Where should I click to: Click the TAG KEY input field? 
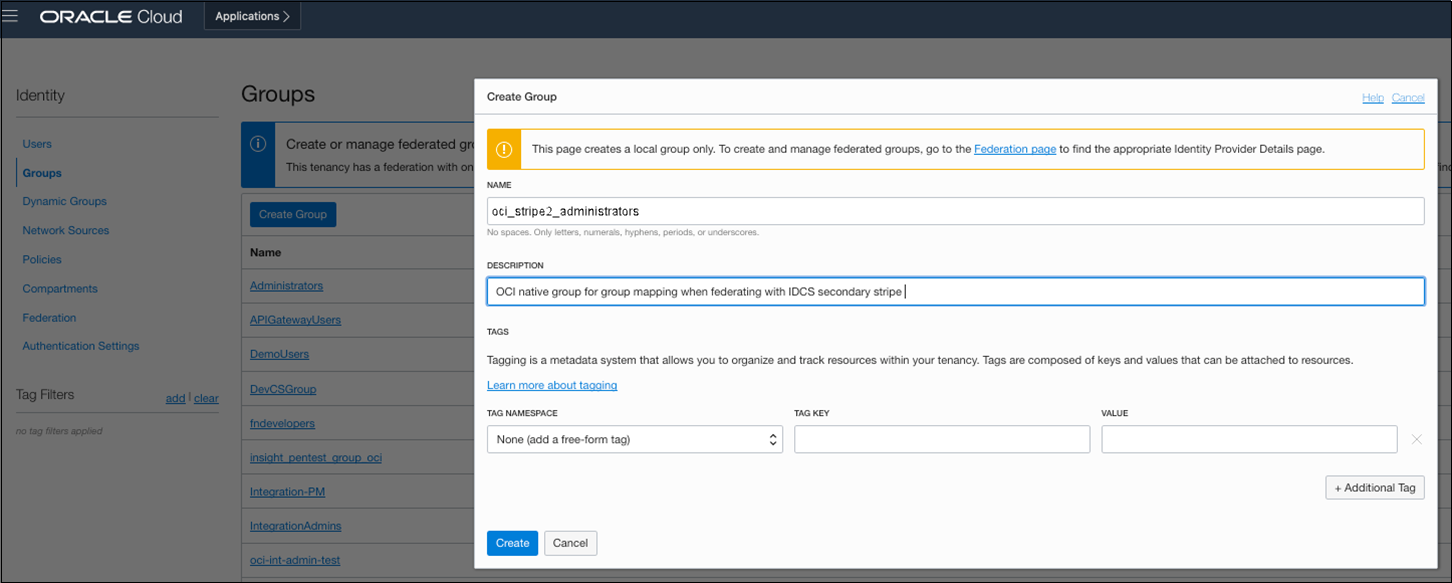point(941,439)
